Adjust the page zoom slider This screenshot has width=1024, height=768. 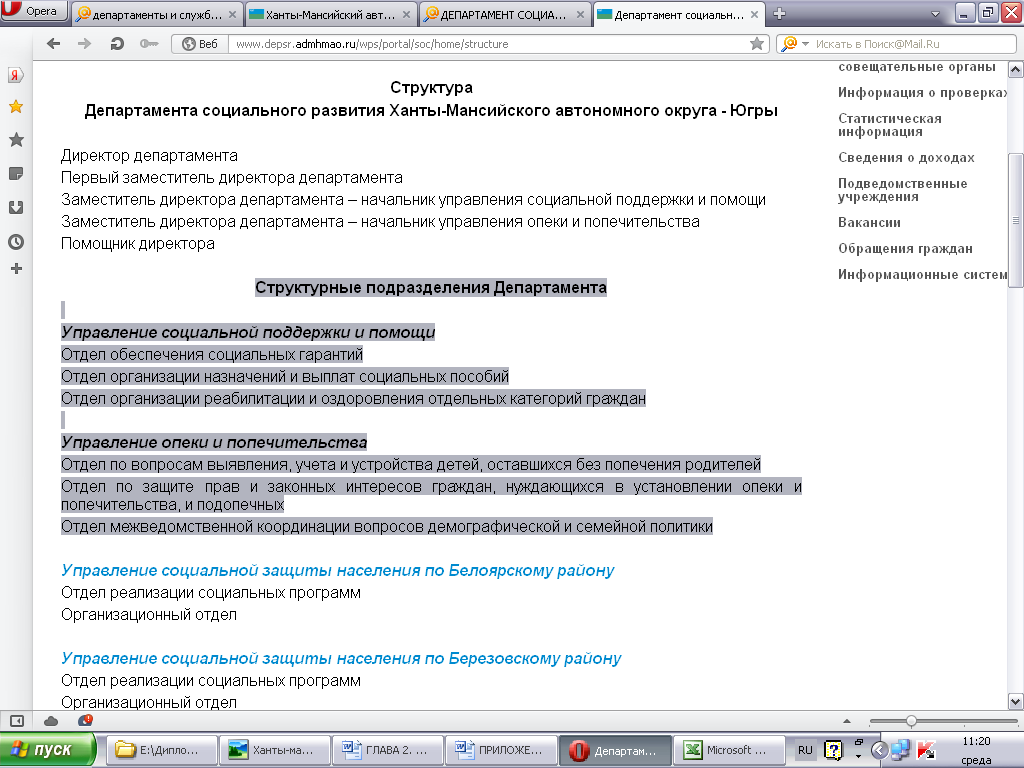pos(911,721)
